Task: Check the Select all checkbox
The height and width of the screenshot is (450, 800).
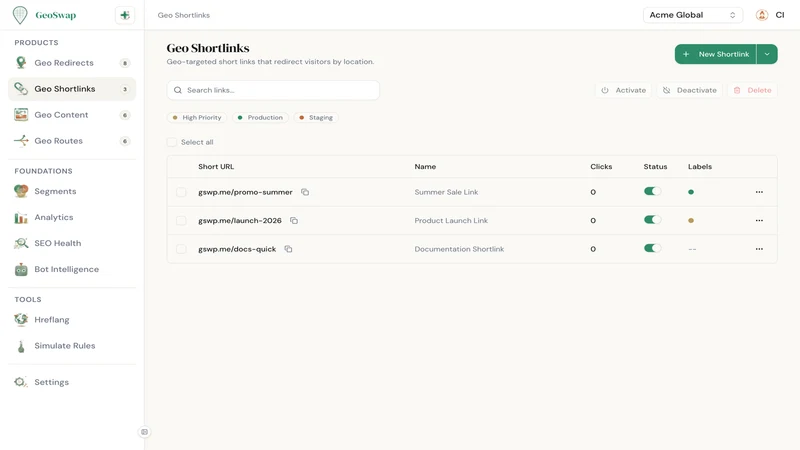Action: pos(172,142)
